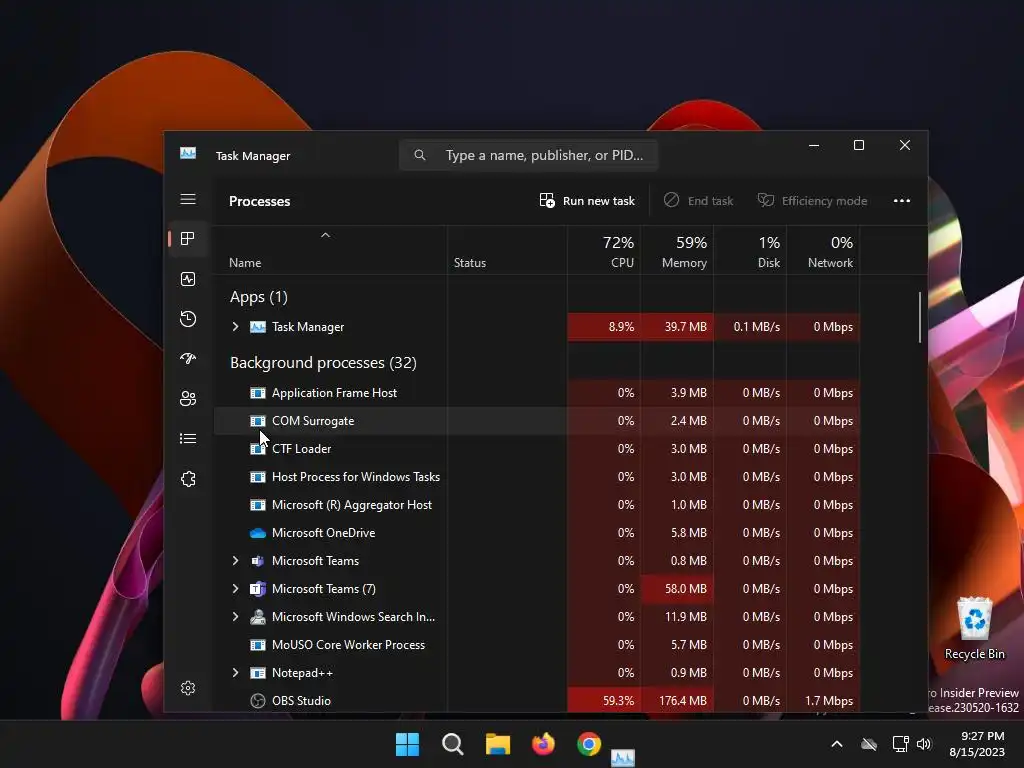Image resolution: width=1024 pixels, height=768 pixels.
Task: Expand the Notepad++ process group
Action: pyautogui.click(x=235, y=673)
